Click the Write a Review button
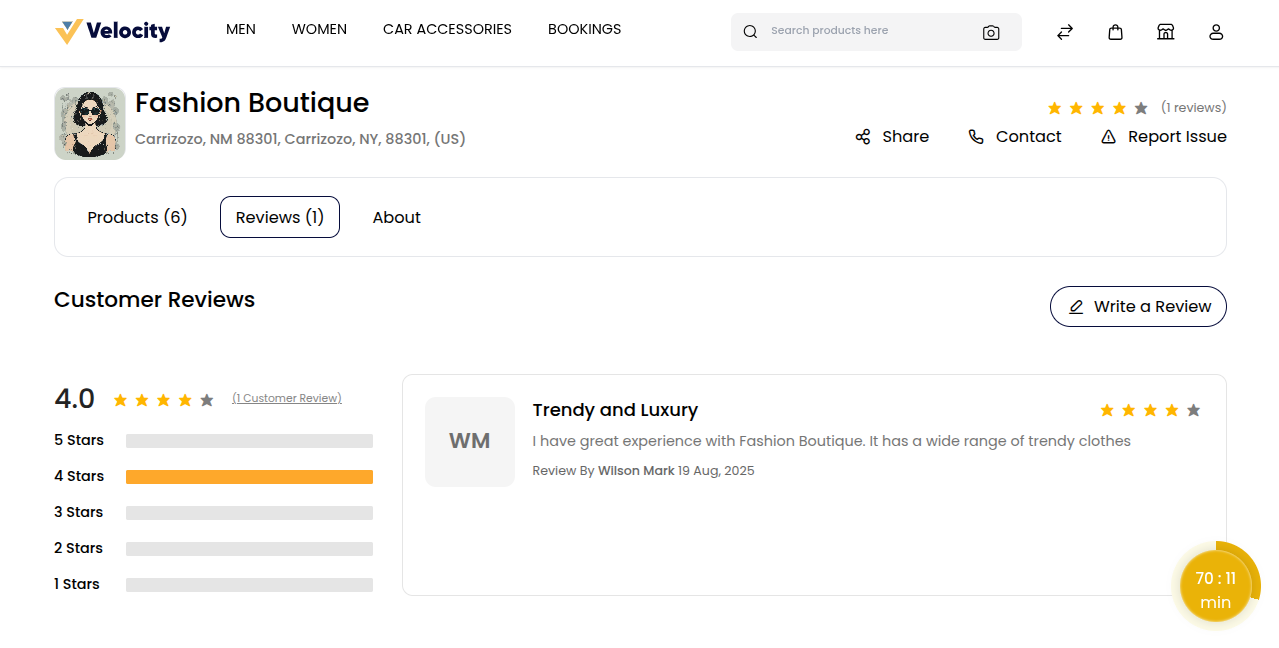 (x=1138, y=306)
